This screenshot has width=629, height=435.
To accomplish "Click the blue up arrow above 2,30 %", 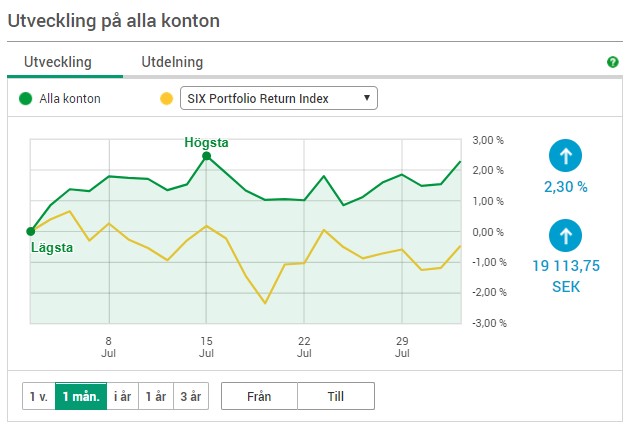I will 565,156.
